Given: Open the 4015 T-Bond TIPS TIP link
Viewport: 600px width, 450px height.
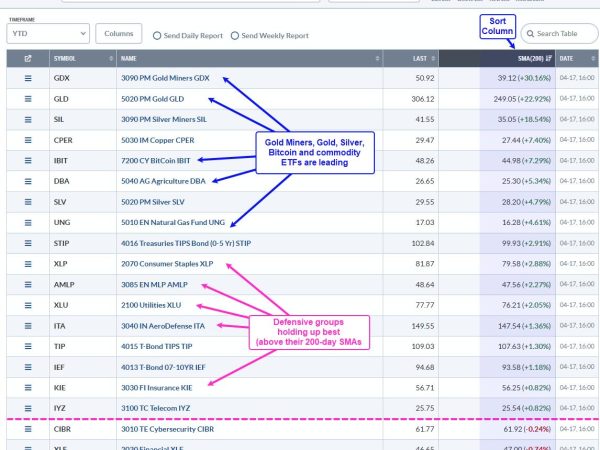Looking at the screenshot, I should pyautogui.click(x=157, y=346).
